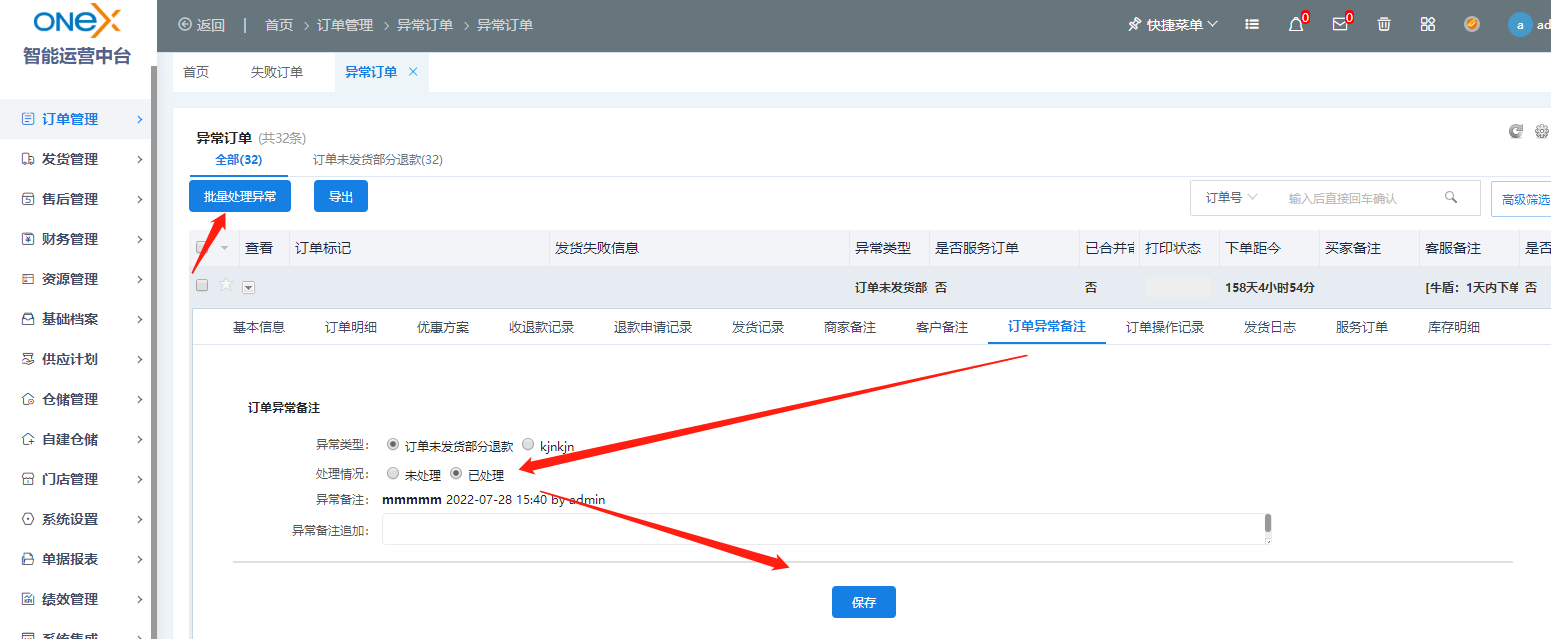
Task: Star the first abnormal order row
Action: click(x=226, y=285)
